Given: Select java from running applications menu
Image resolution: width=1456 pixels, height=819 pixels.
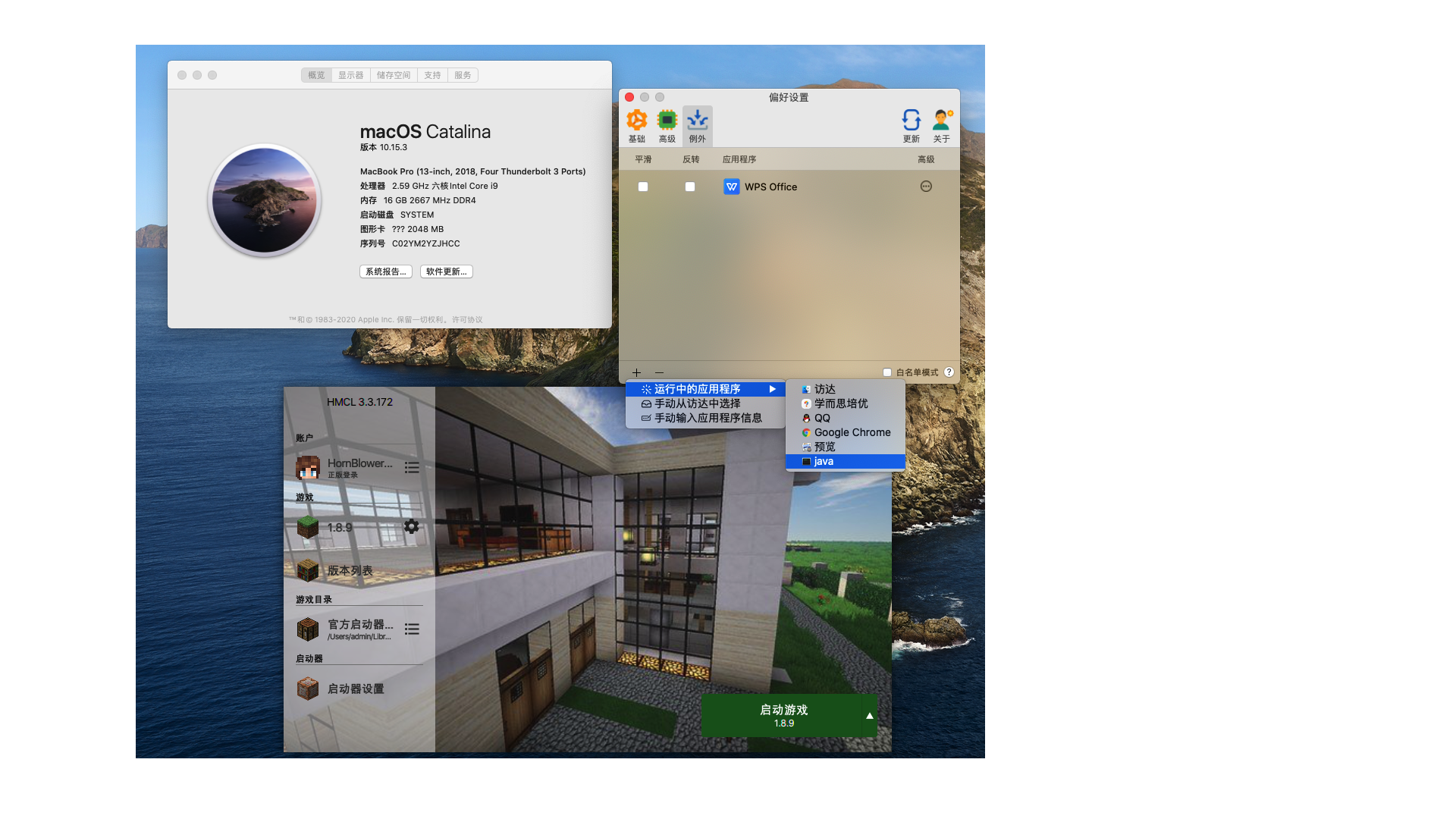Looking at the screenshot, I should click(824, 461).
